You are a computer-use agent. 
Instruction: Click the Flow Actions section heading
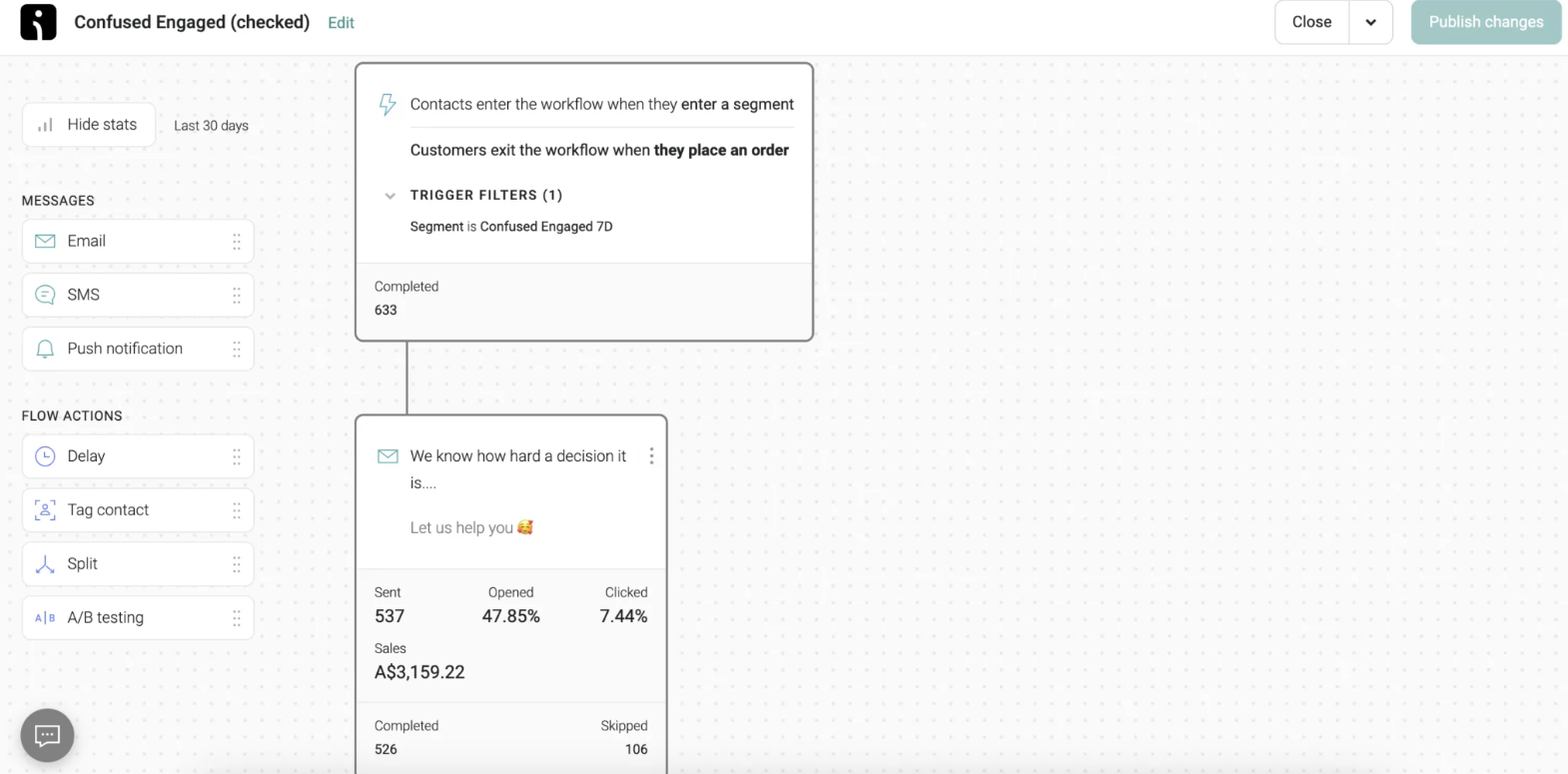[x=71, y=415]
